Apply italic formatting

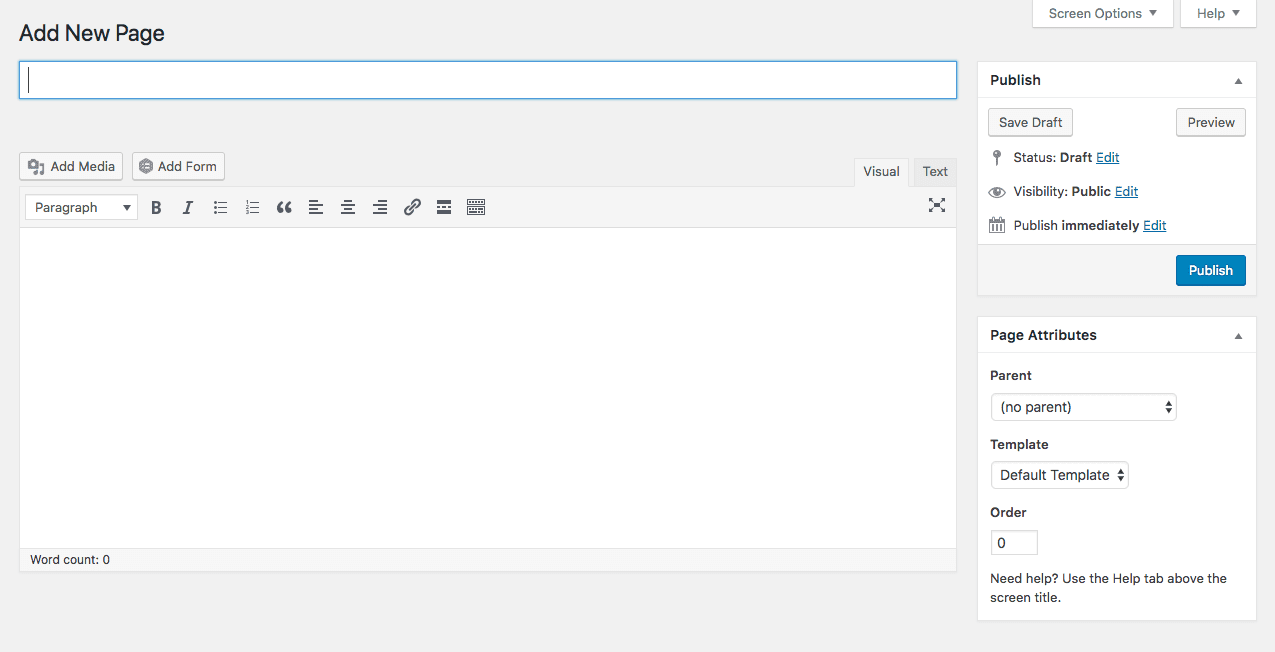(x=188, y=207)
